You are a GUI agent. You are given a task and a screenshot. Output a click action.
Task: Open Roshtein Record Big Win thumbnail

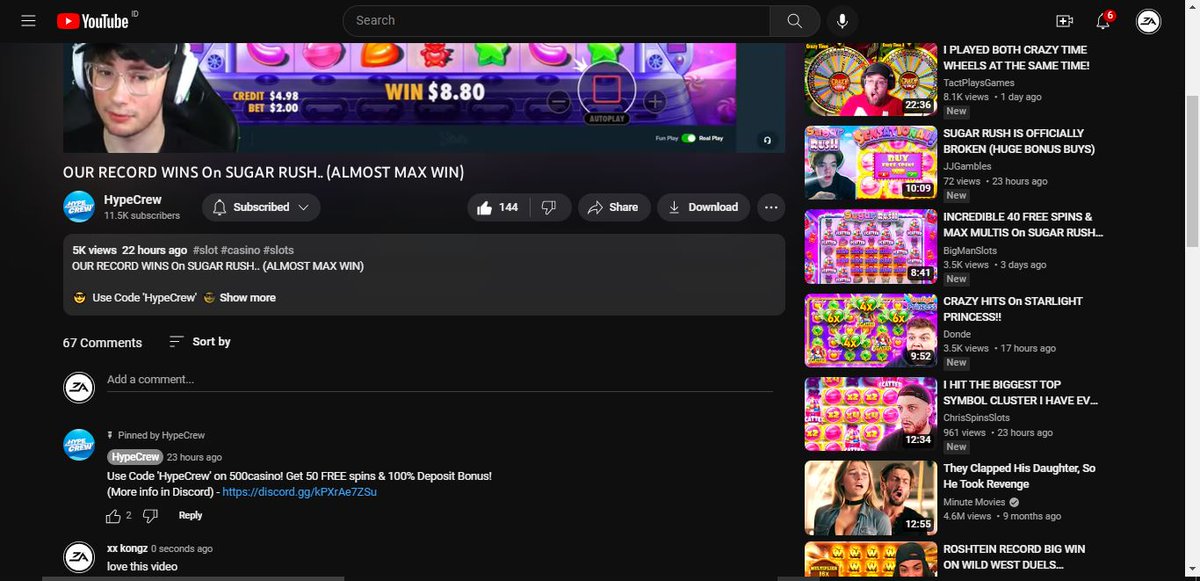pyautogui.click(x=871, y=560)
